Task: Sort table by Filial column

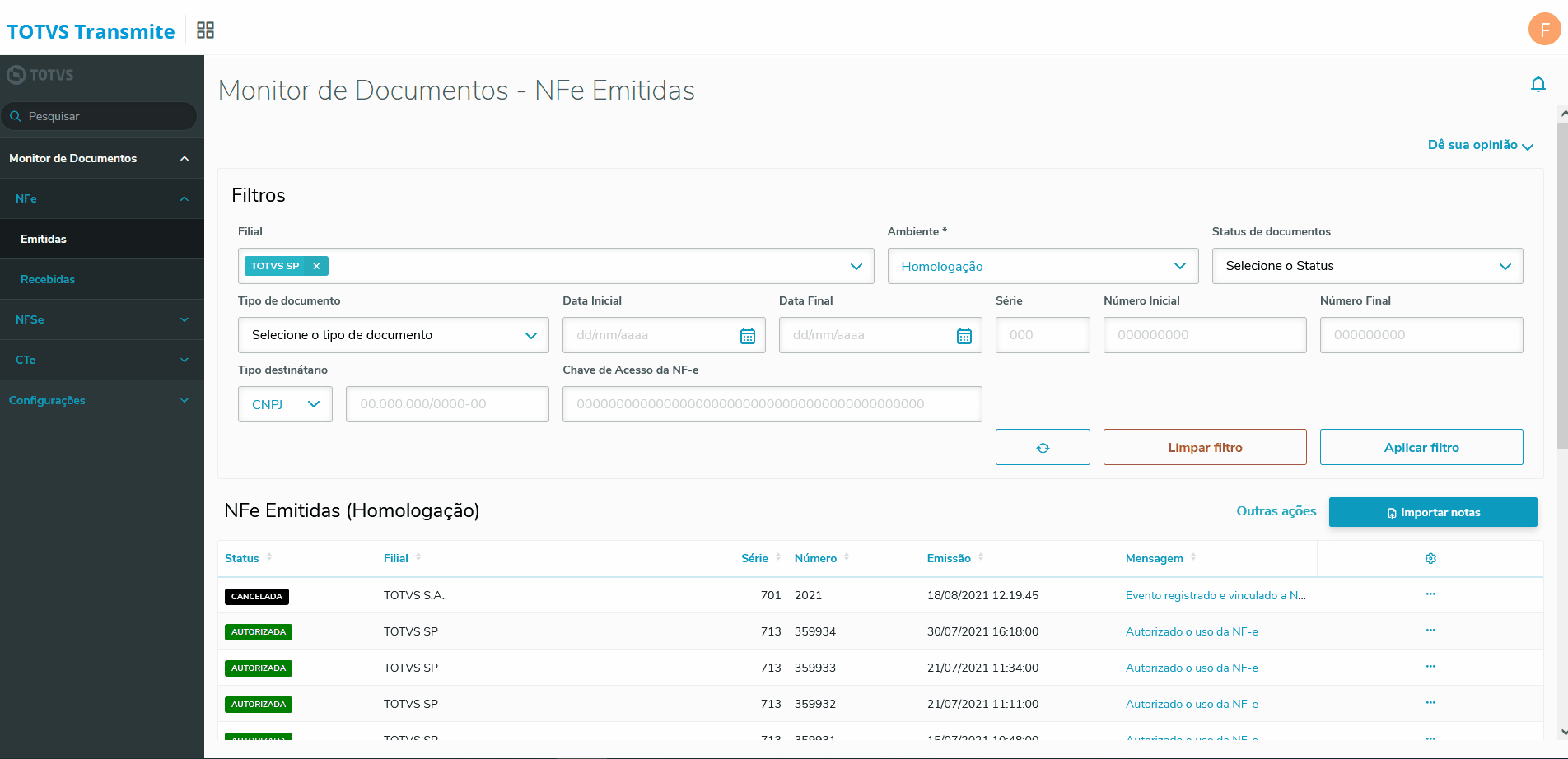Action: (418, 557)
